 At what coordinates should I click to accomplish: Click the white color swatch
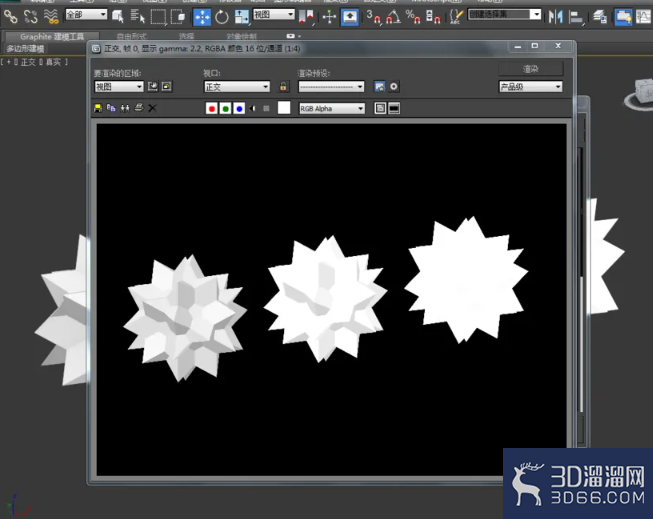pos(284,108)
